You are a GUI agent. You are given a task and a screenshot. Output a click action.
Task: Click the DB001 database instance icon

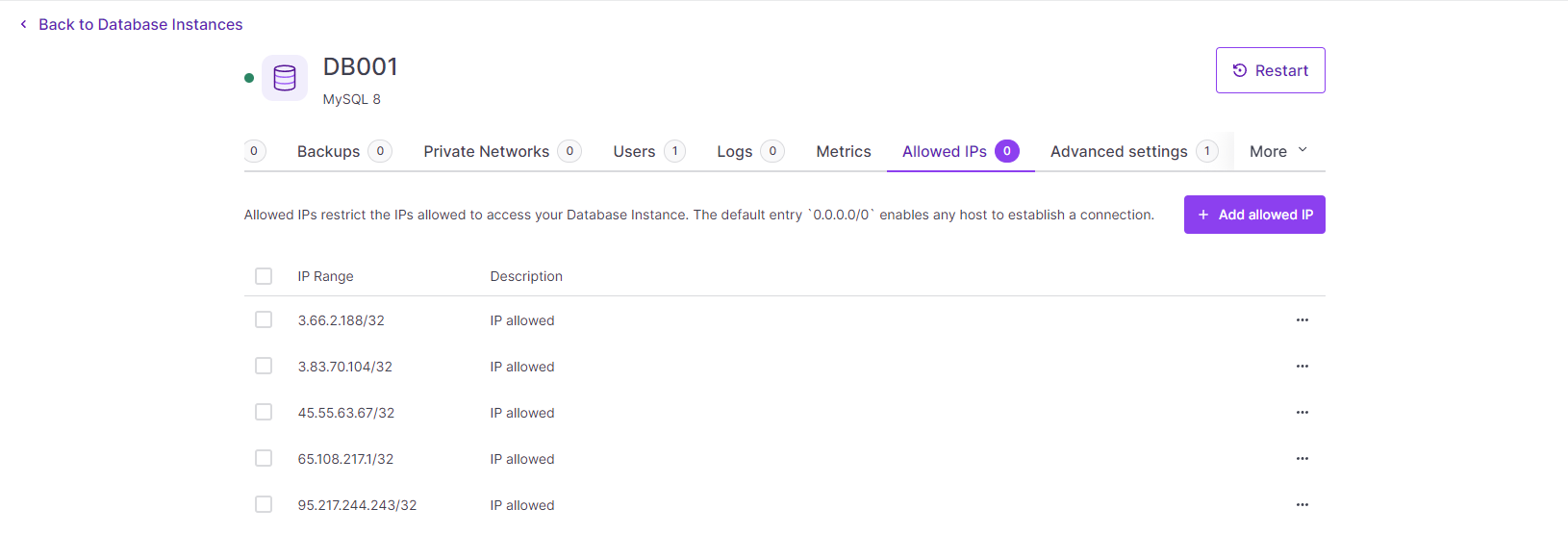coord(285,78)
